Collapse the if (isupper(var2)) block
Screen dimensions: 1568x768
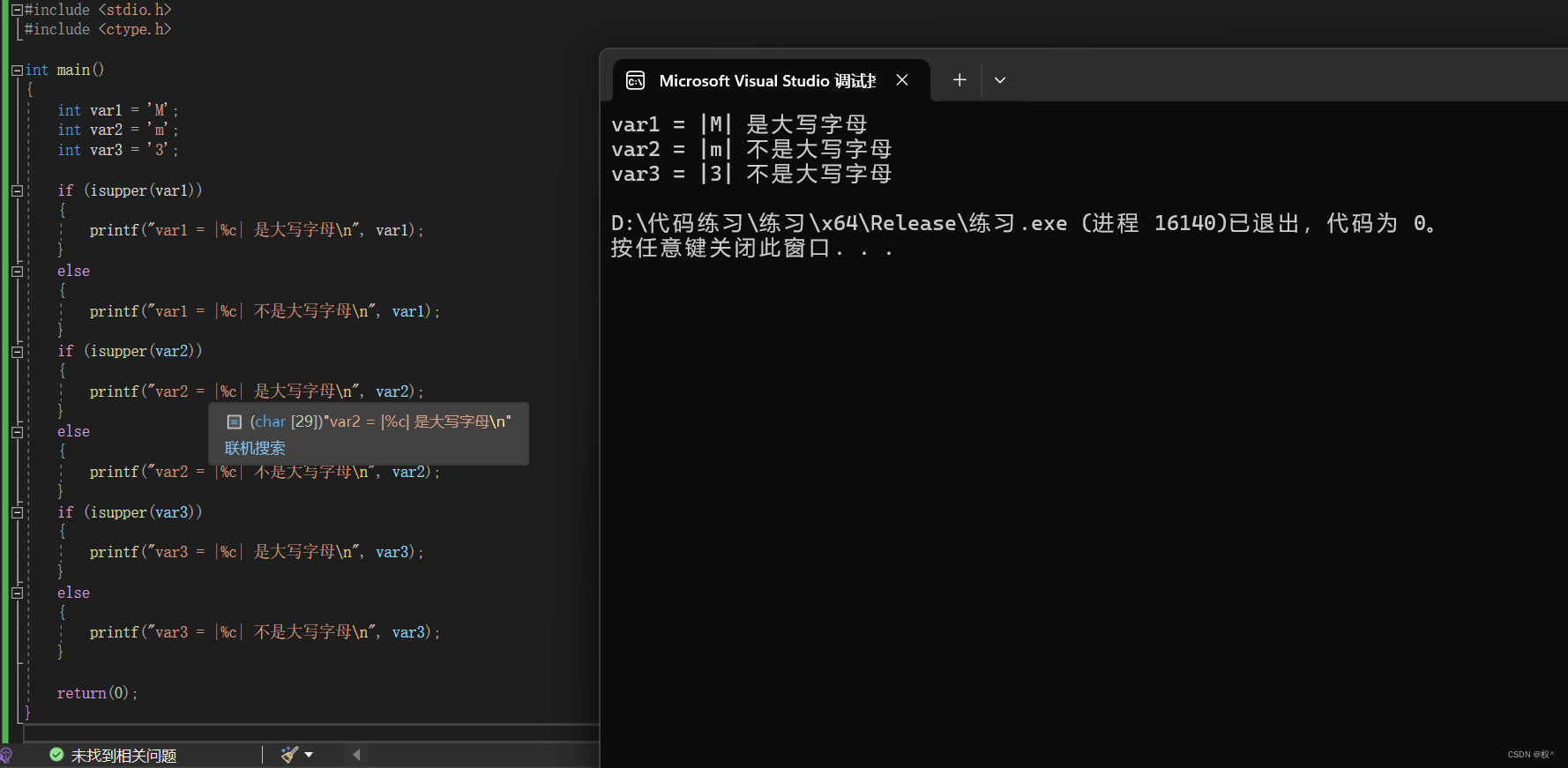(17, 351)
